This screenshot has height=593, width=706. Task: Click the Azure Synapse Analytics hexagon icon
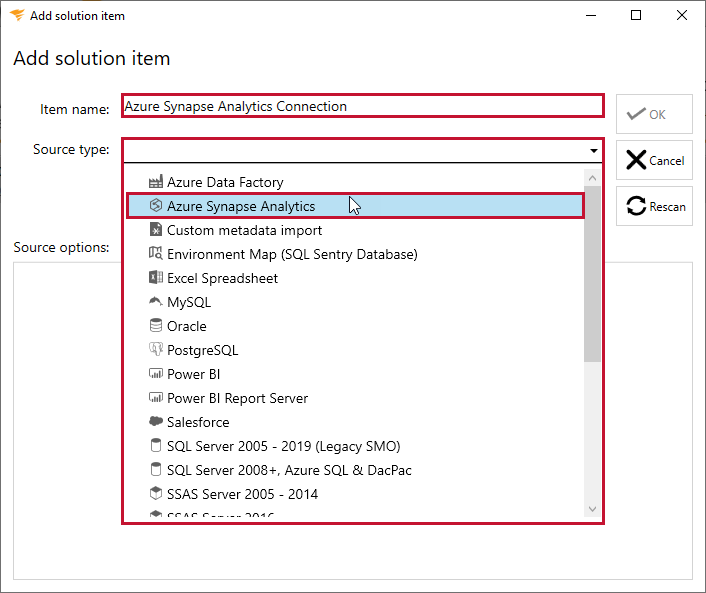pyautogui.click(x=156, y=205)
